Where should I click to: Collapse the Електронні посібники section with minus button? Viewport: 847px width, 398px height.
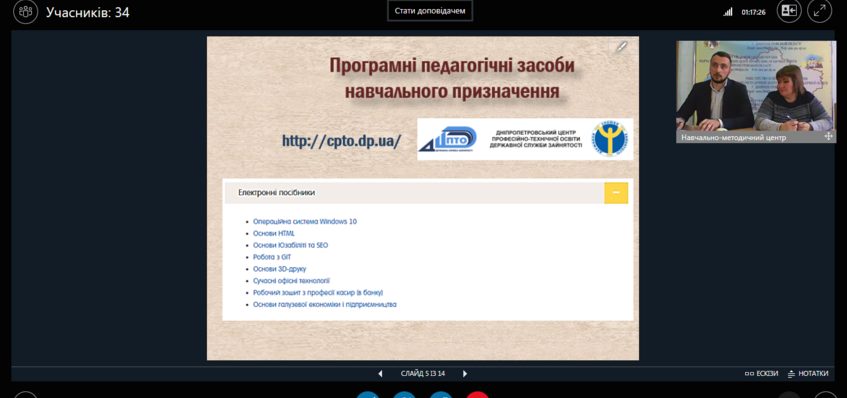[616, 193]
